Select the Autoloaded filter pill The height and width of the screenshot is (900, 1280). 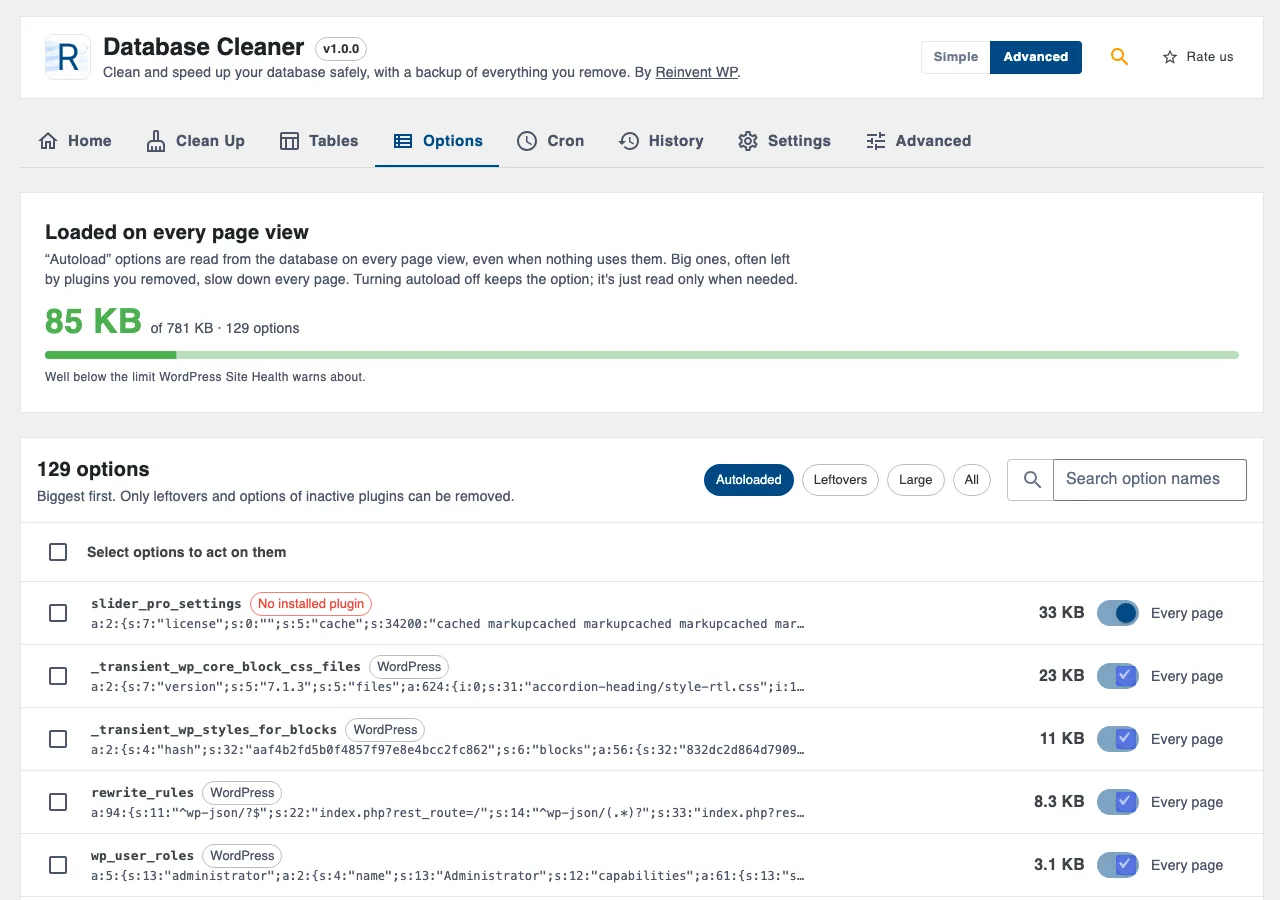click(x=749, y=480)
